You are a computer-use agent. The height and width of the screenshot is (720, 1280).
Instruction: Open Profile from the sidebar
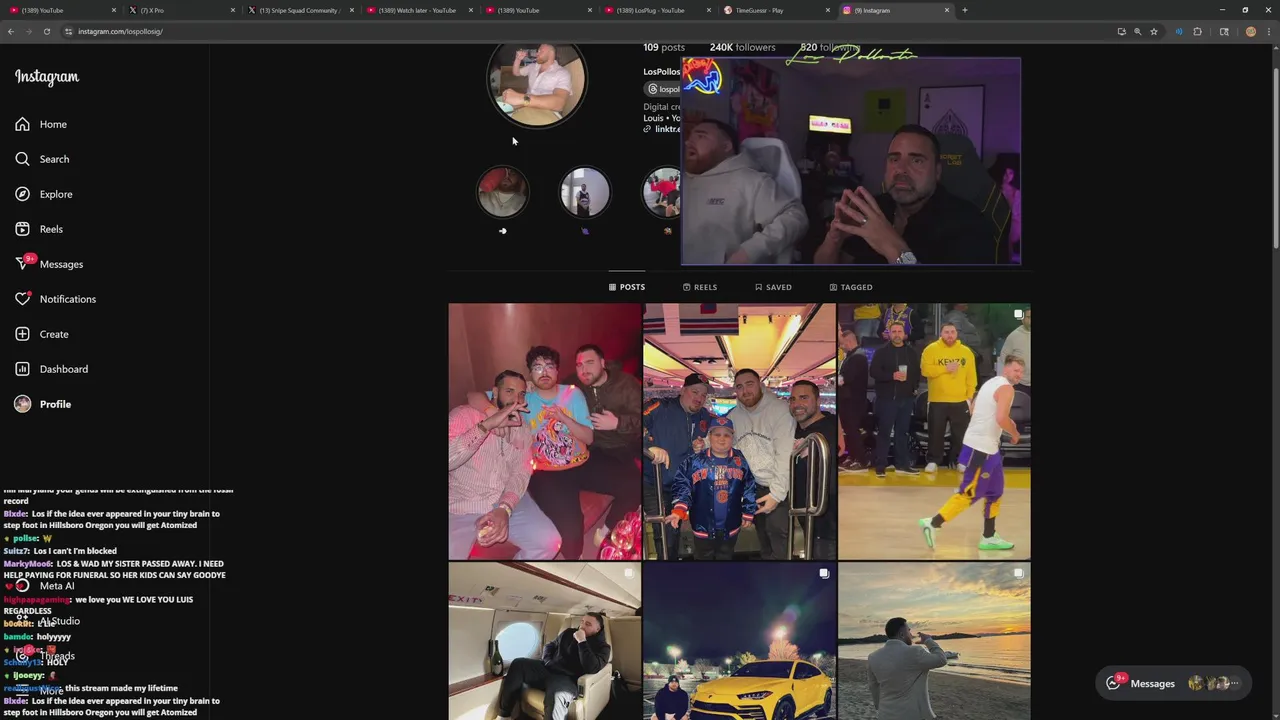click(x=43, y=404)
